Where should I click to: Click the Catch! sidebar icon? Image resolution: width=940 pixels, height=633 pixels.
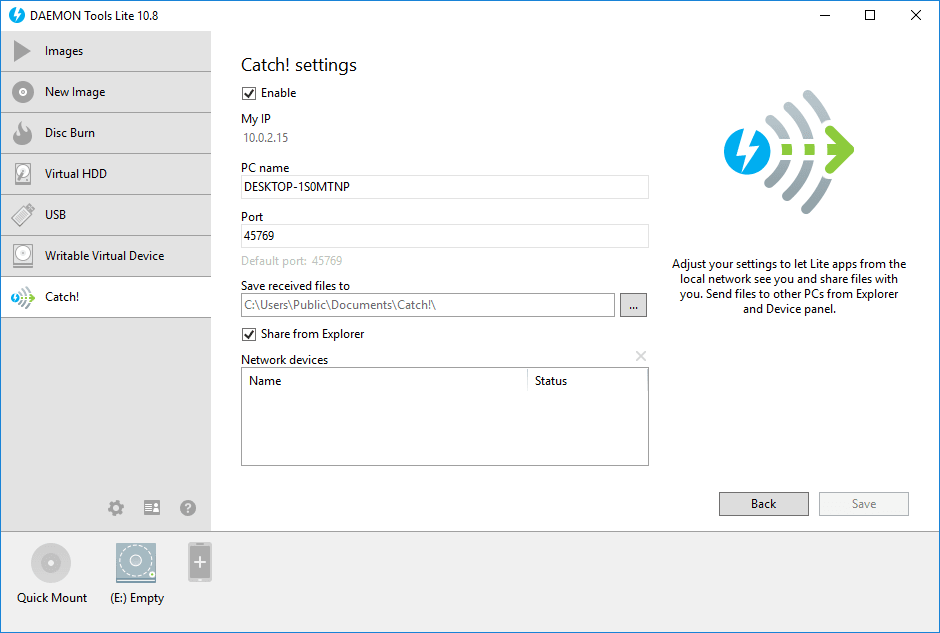[23, 297]
